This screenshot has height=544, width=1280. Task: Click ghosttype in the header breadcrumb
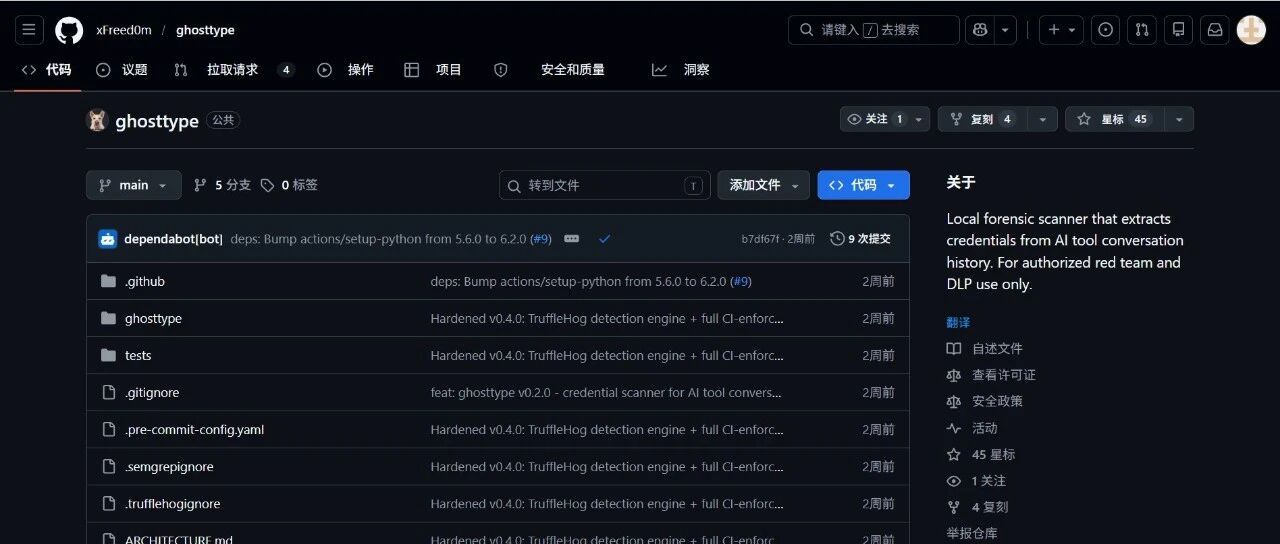(x=205, y=30)
